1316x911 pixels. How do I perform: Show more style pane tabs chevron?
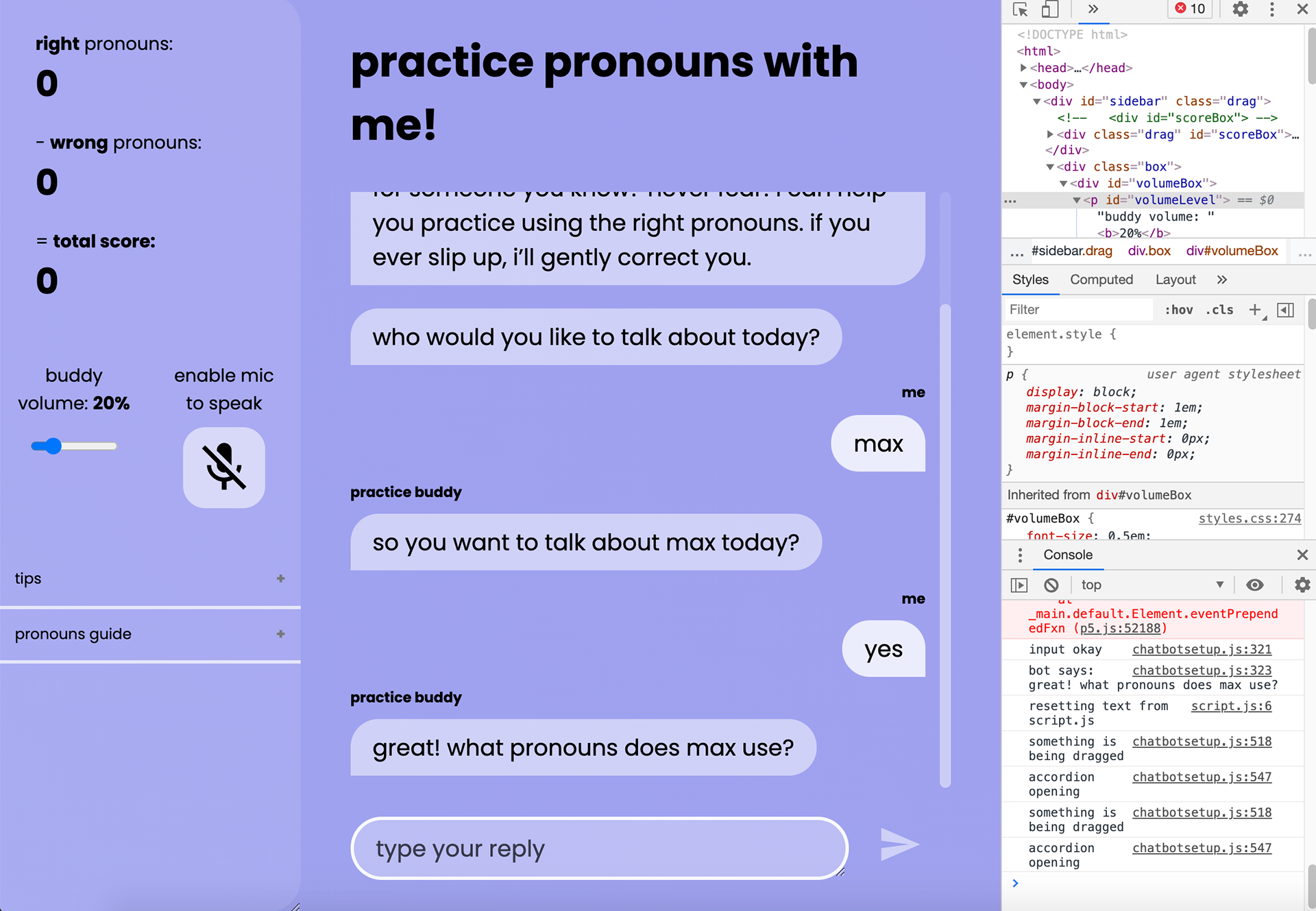coord(1222,280)
